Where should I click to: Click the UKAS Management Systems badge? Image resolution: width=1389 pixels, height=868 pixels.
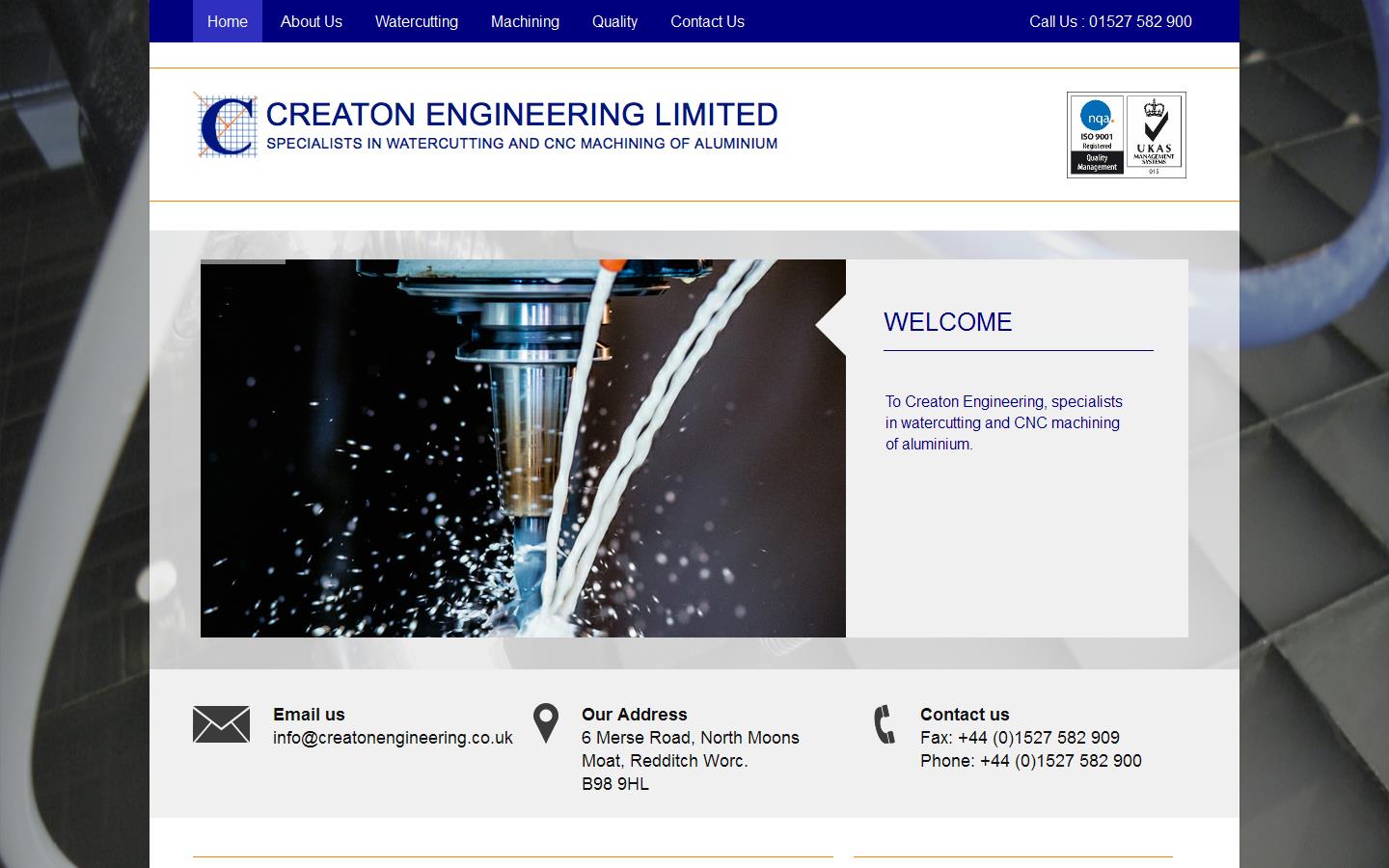click(1154, 135)
